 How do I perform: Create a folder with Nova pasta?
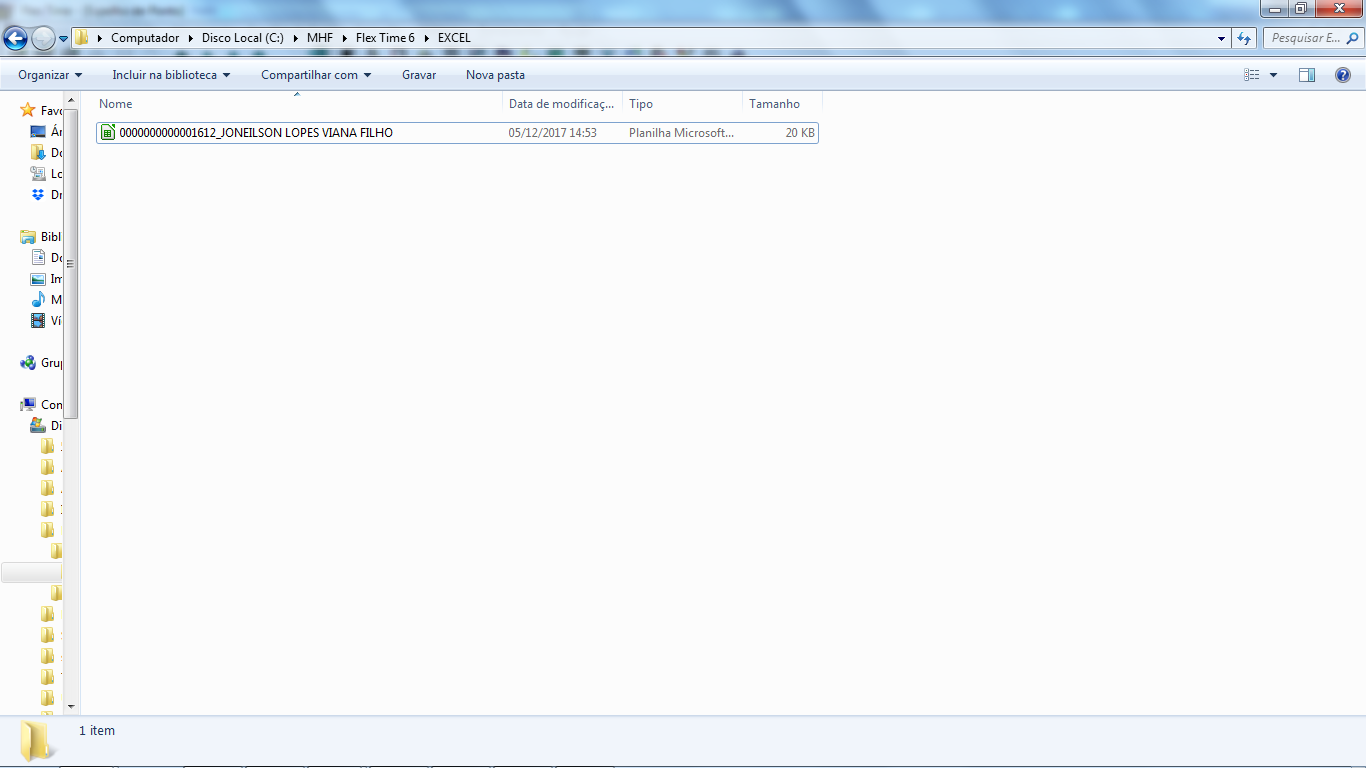(x=495, y=75)
